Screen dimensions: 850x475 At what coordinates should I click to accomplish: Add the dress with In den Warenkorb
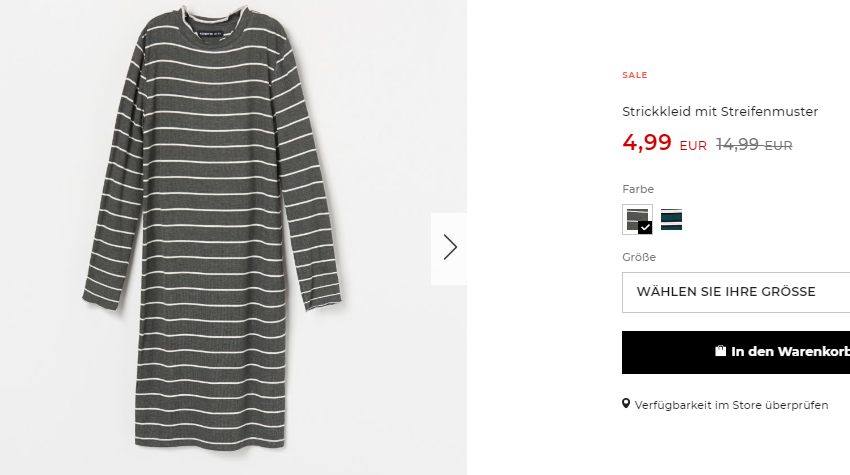pyautogui.click(x=736, y=352)
